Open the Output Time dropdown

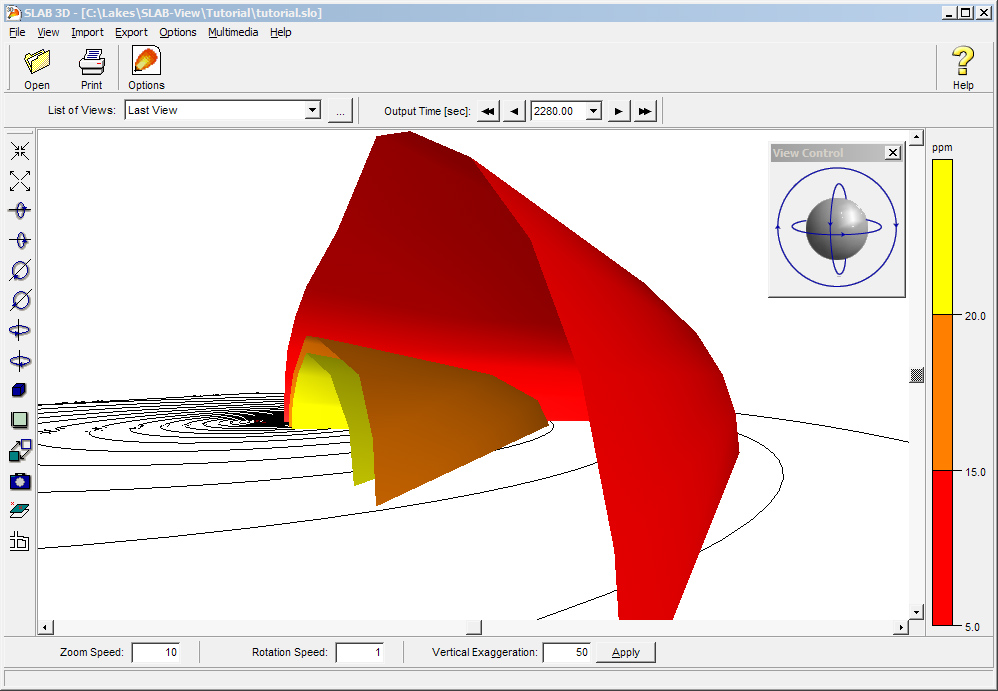pos(593,111)
